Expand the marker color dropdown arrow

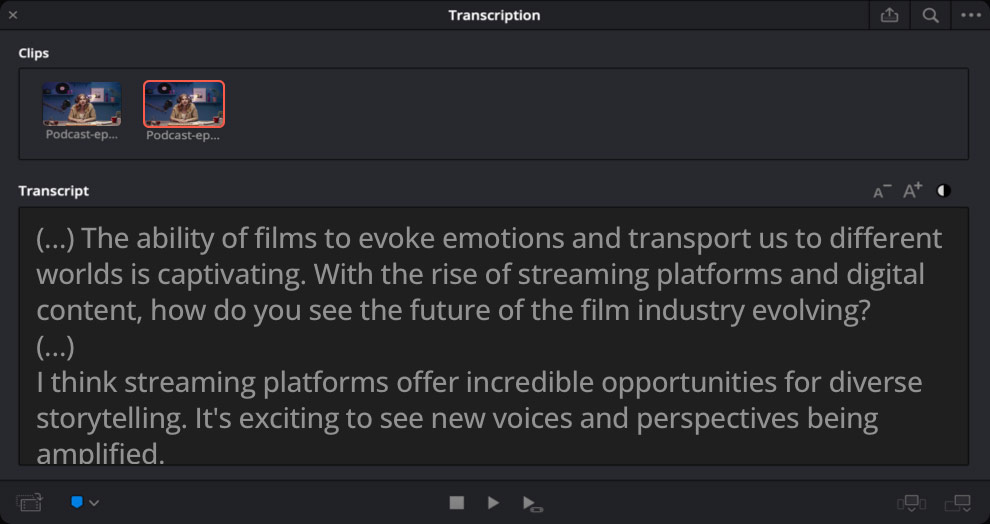click(95, 503)
